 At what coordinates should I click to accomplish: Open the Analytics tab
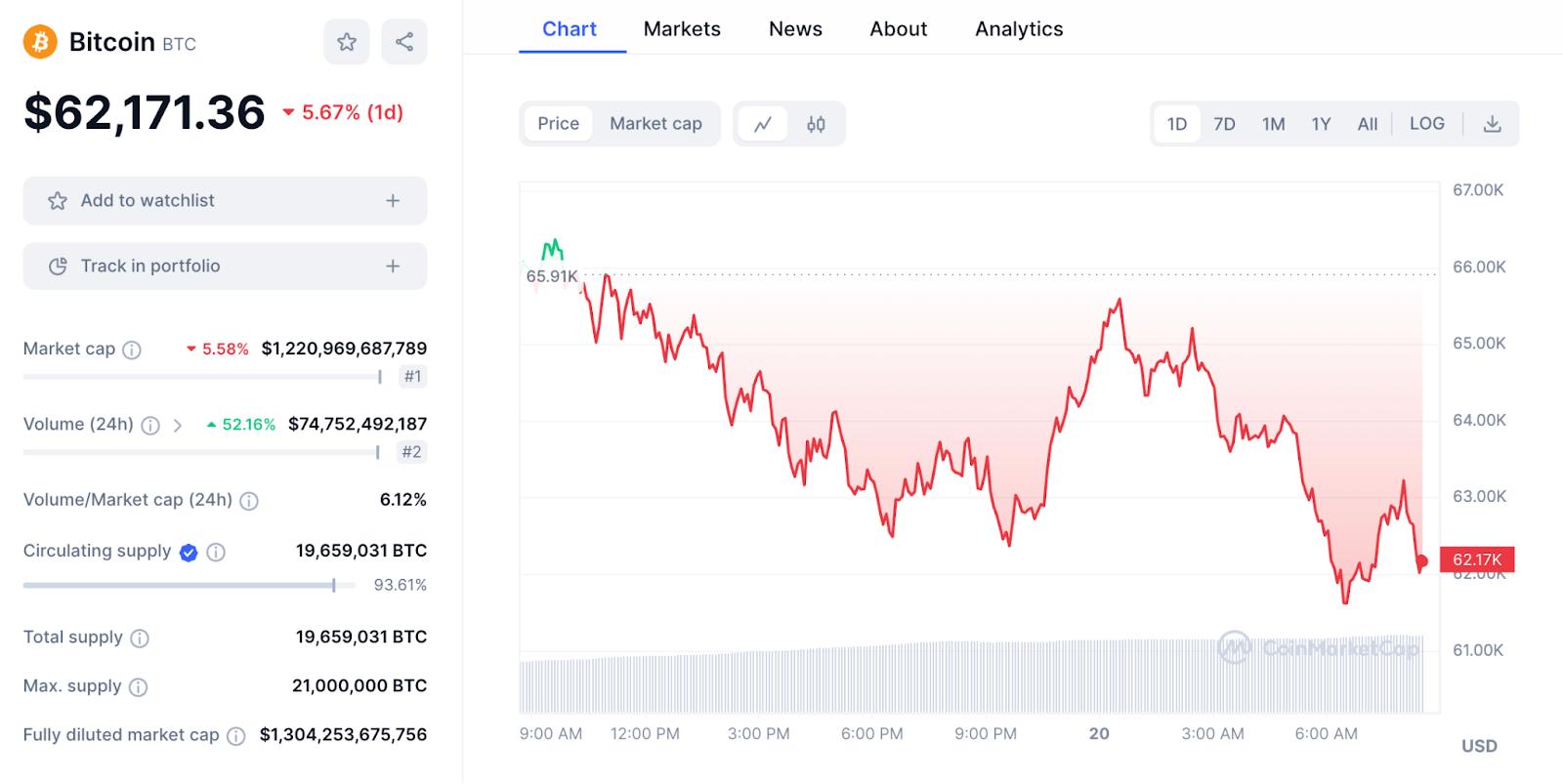point(1019,29)
